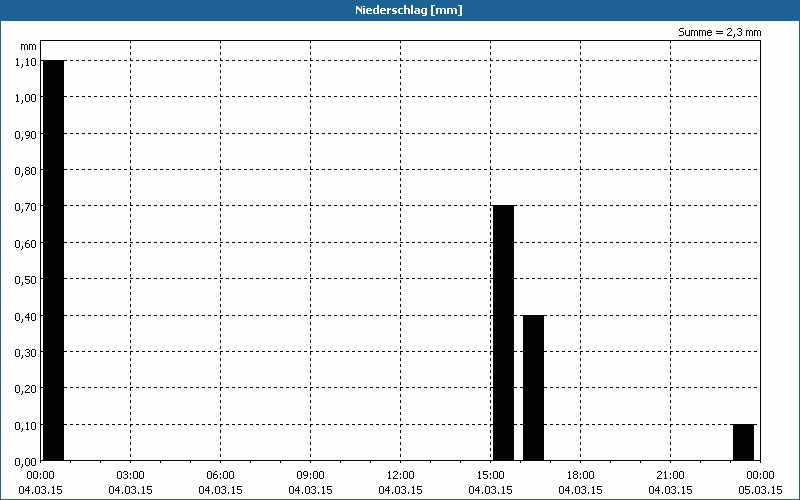800x500 pixels.
Task: Click the 0,50 y-axis value label
Action: point(26,280)
